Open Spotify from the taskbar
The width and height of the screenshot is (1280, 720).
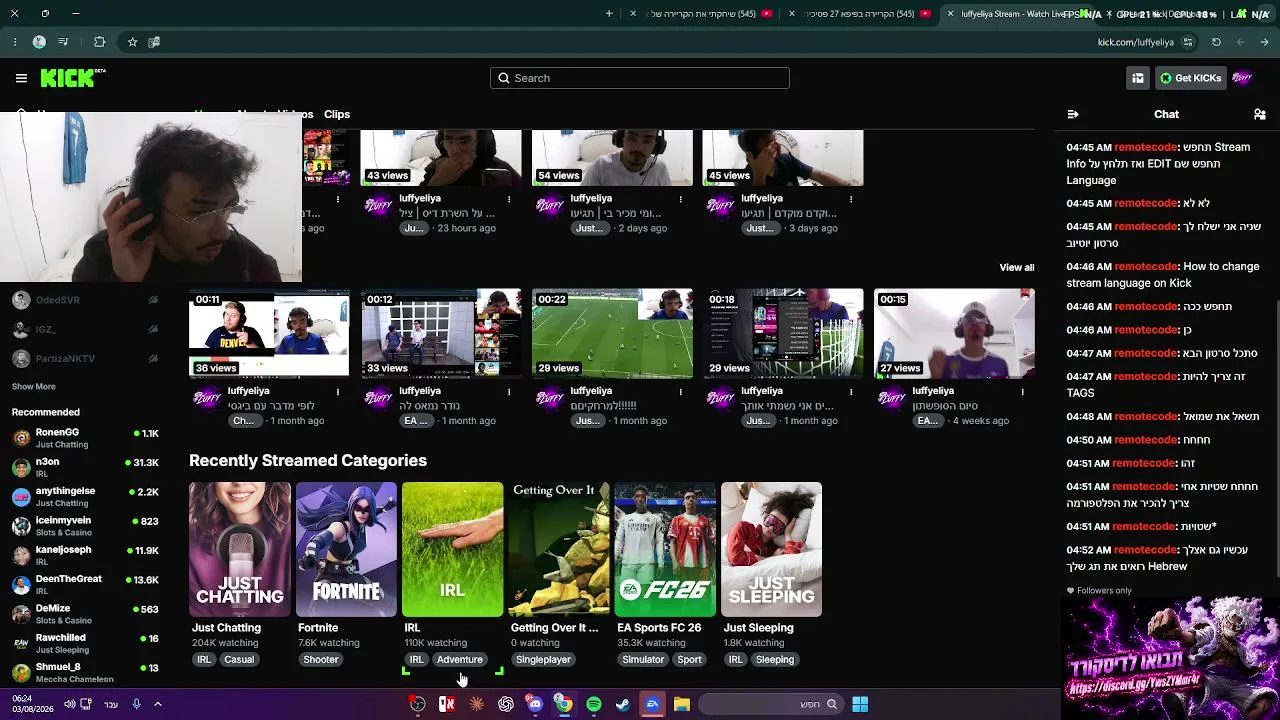point(594,704)
